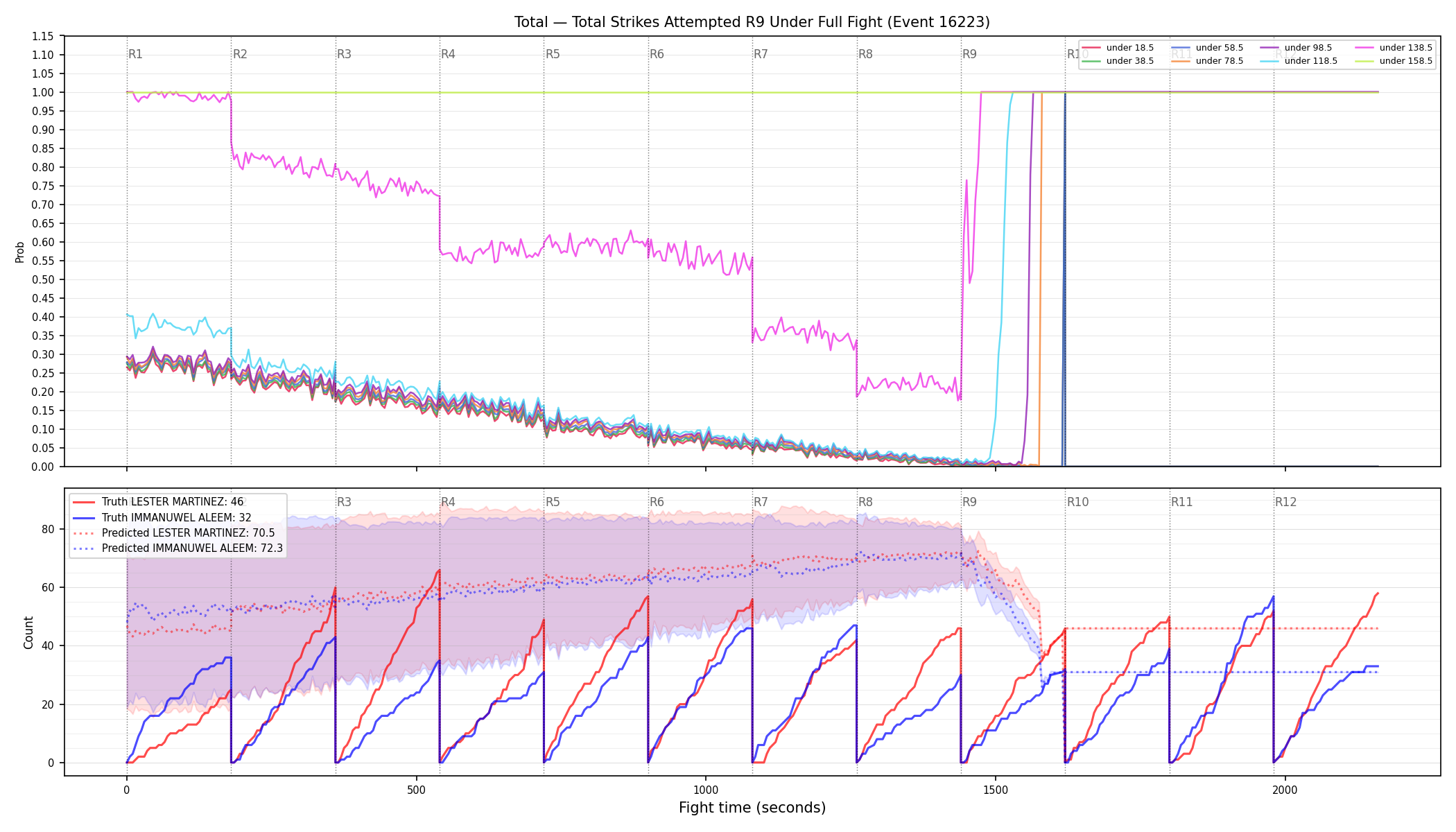
Task: Select the x-axis tick label "1500"
Action: pos(996,790)
